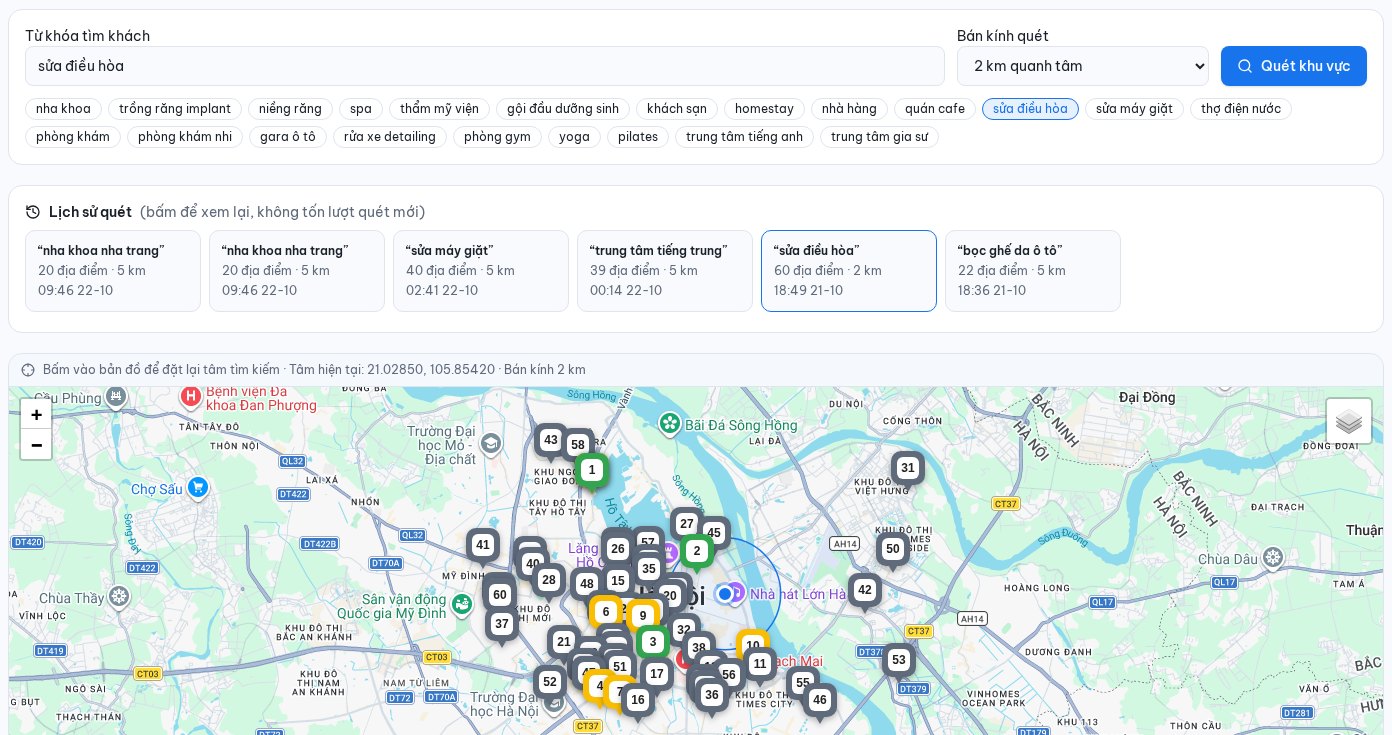
Task: Open history card trung tâm tiếng trung
Action: tap(665, 271)
